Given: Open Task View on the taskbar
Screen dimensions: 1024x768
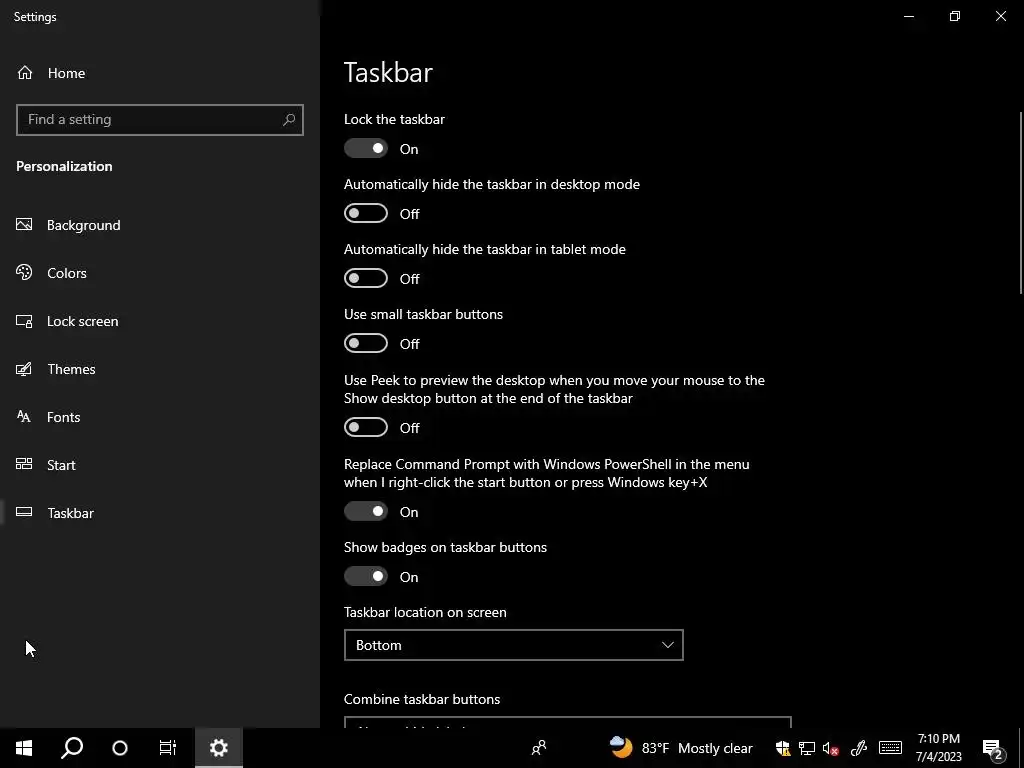Looking at the screenshot, I should point(168,748).
